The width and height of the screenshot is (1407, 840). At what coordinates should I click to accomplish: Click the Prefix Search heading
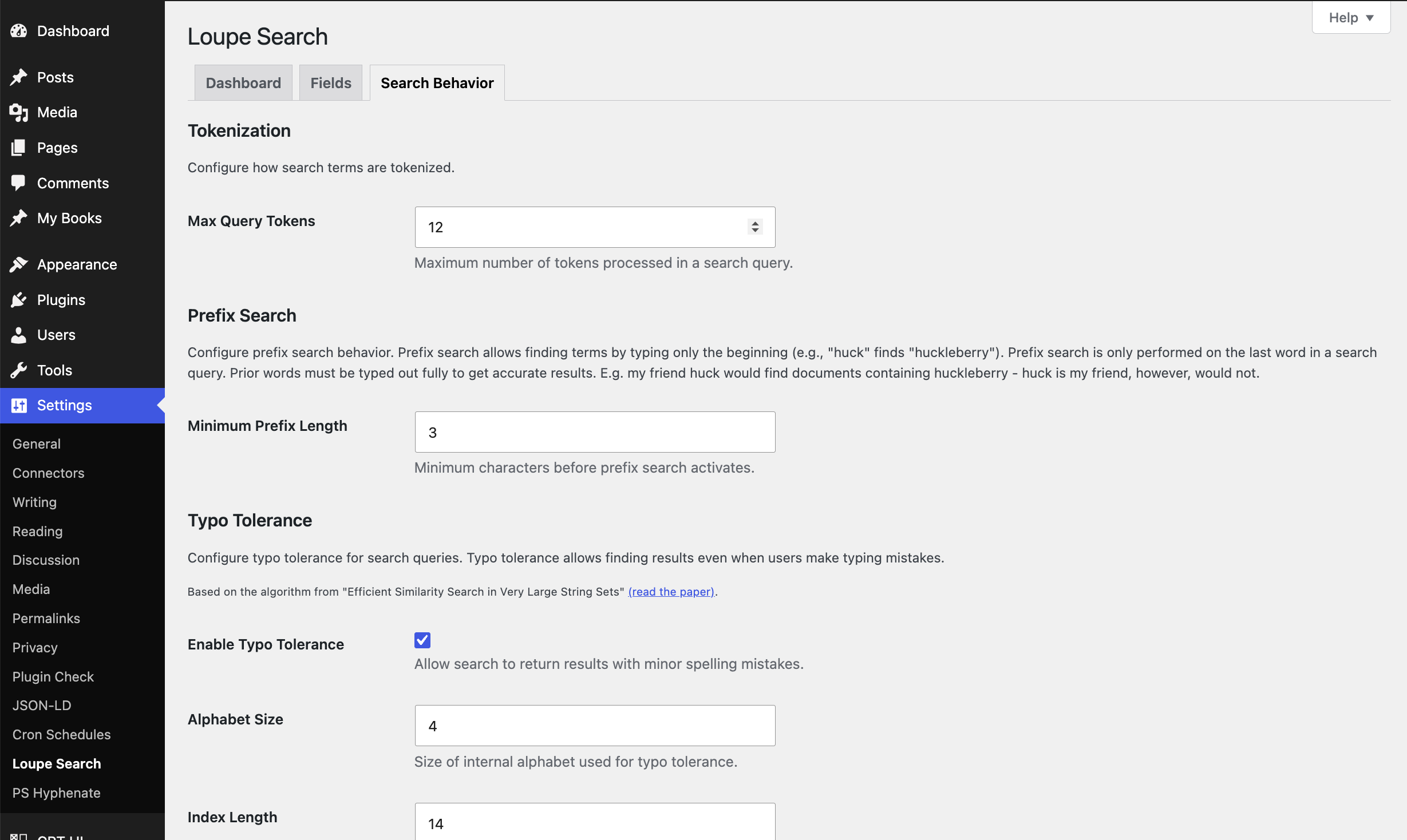(242, 315)
